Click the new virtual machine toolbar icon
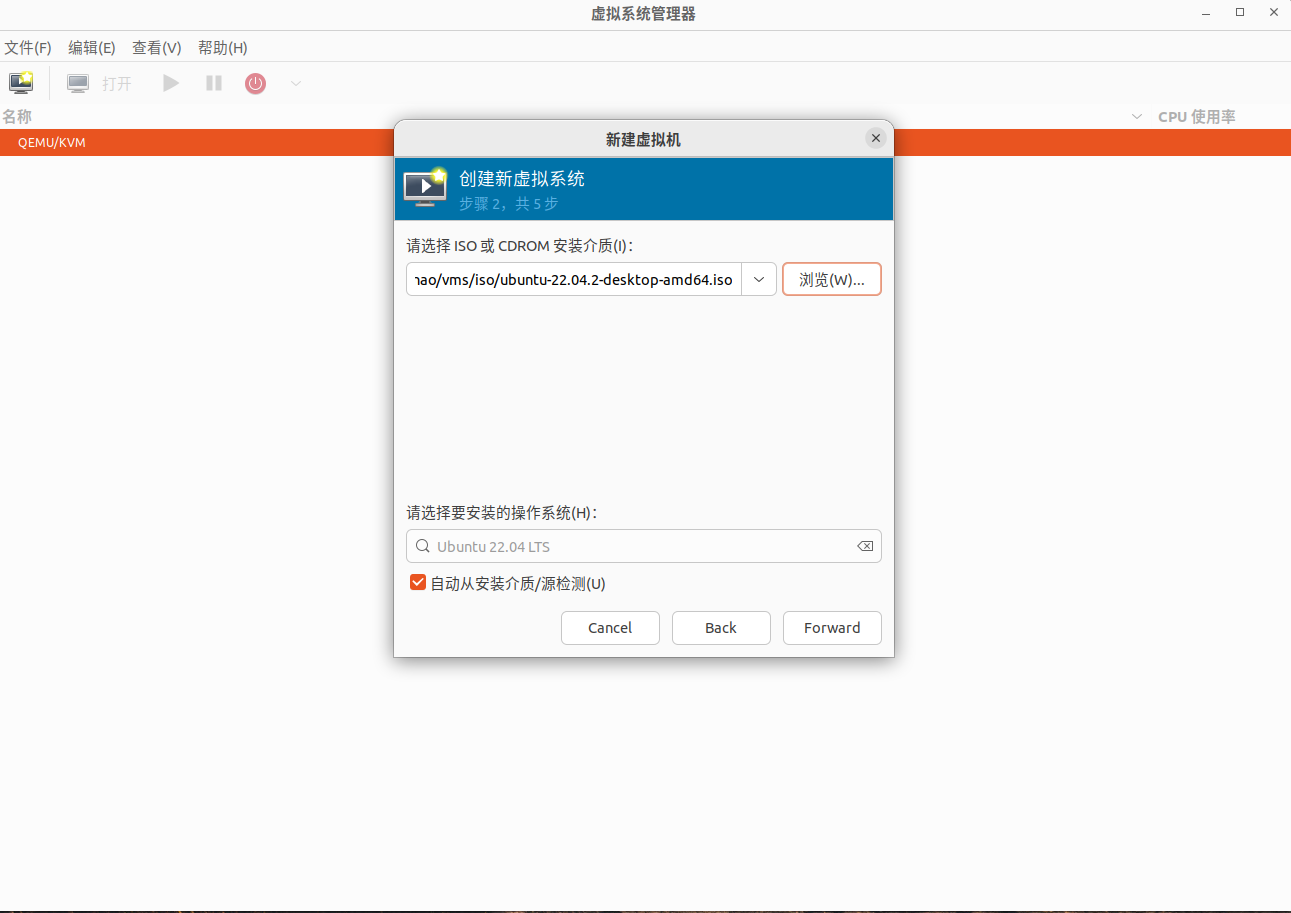 [21, 83]
